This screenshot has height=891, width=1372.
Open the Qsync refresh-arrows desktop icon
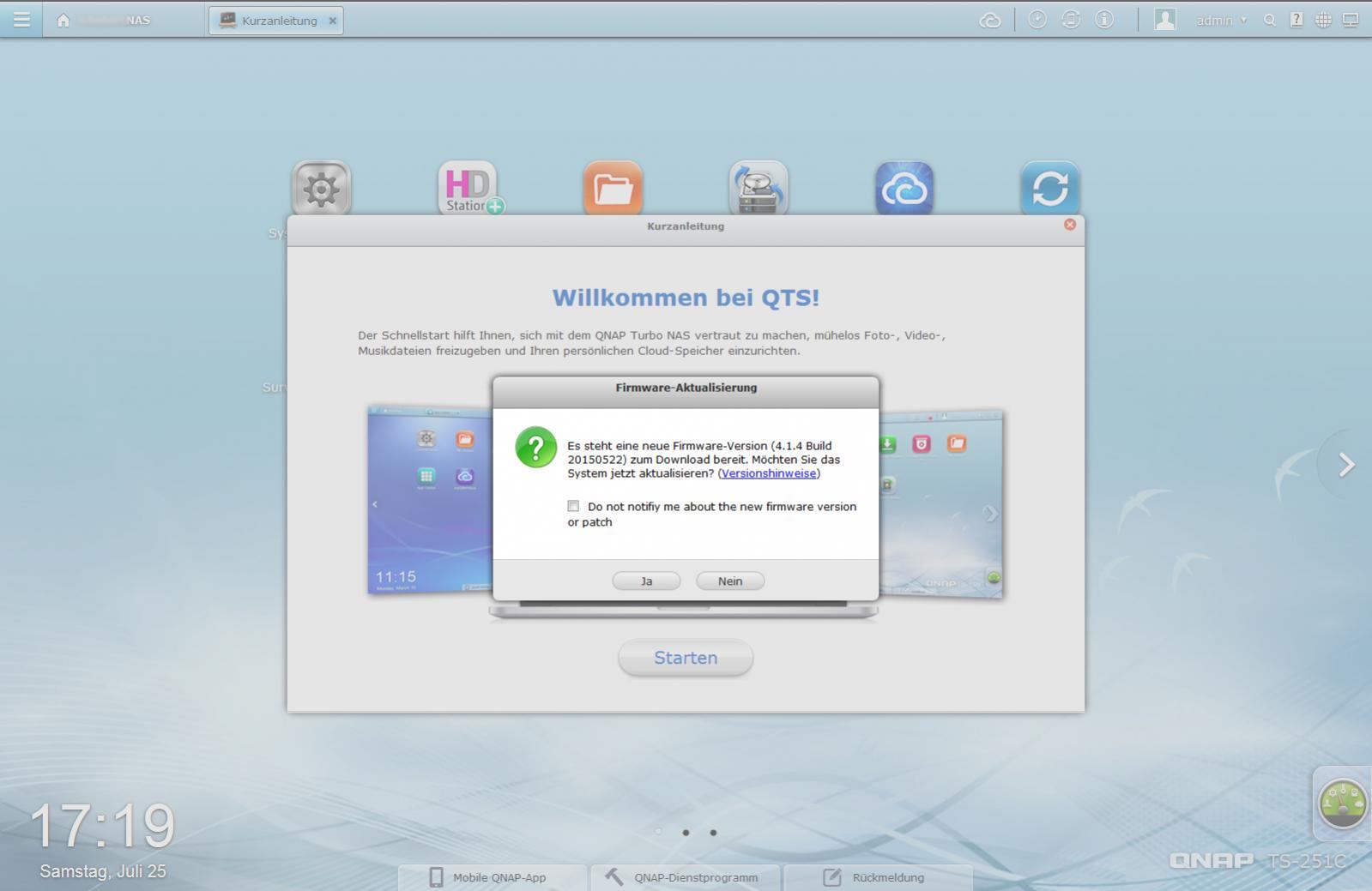point(1050,188)
